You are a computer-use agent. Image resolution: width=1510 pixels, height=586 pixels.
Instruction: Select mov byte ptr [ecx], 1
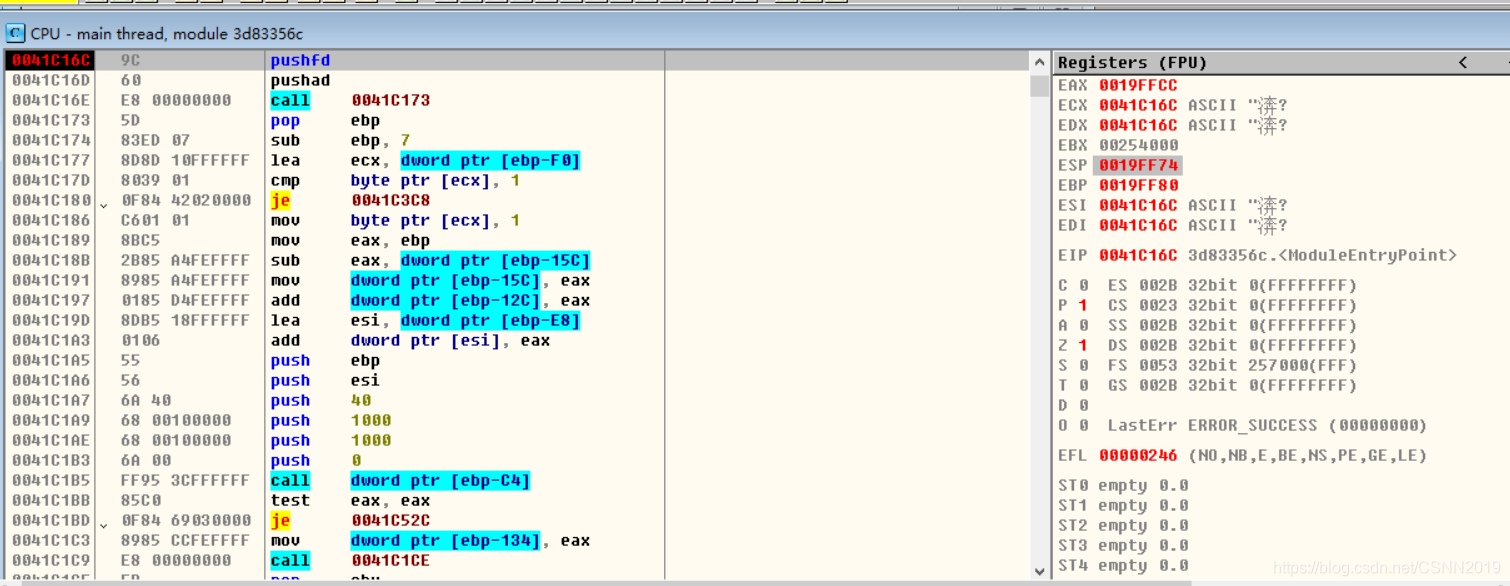coord(395,221)
